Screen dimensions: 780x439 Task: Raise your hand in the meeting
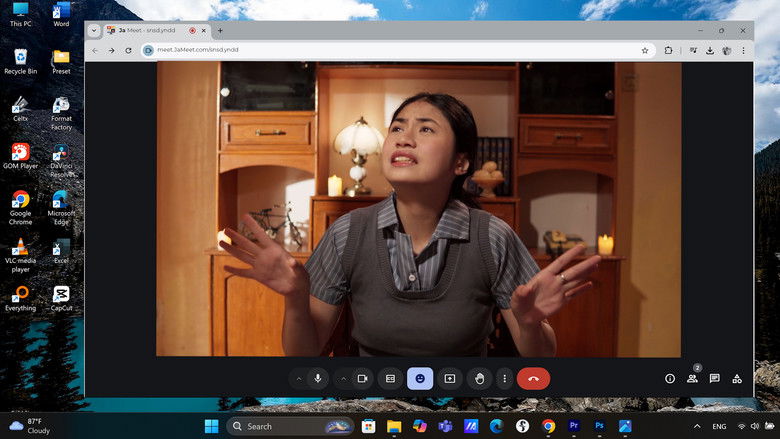point(480,379)
